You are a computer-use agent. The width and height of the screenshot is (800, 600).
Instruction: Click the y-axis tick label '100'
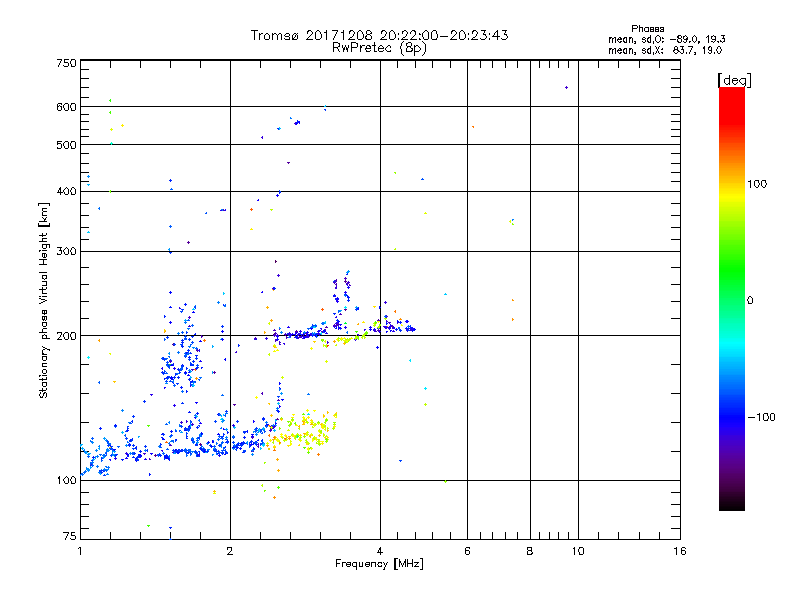[66, 480]
